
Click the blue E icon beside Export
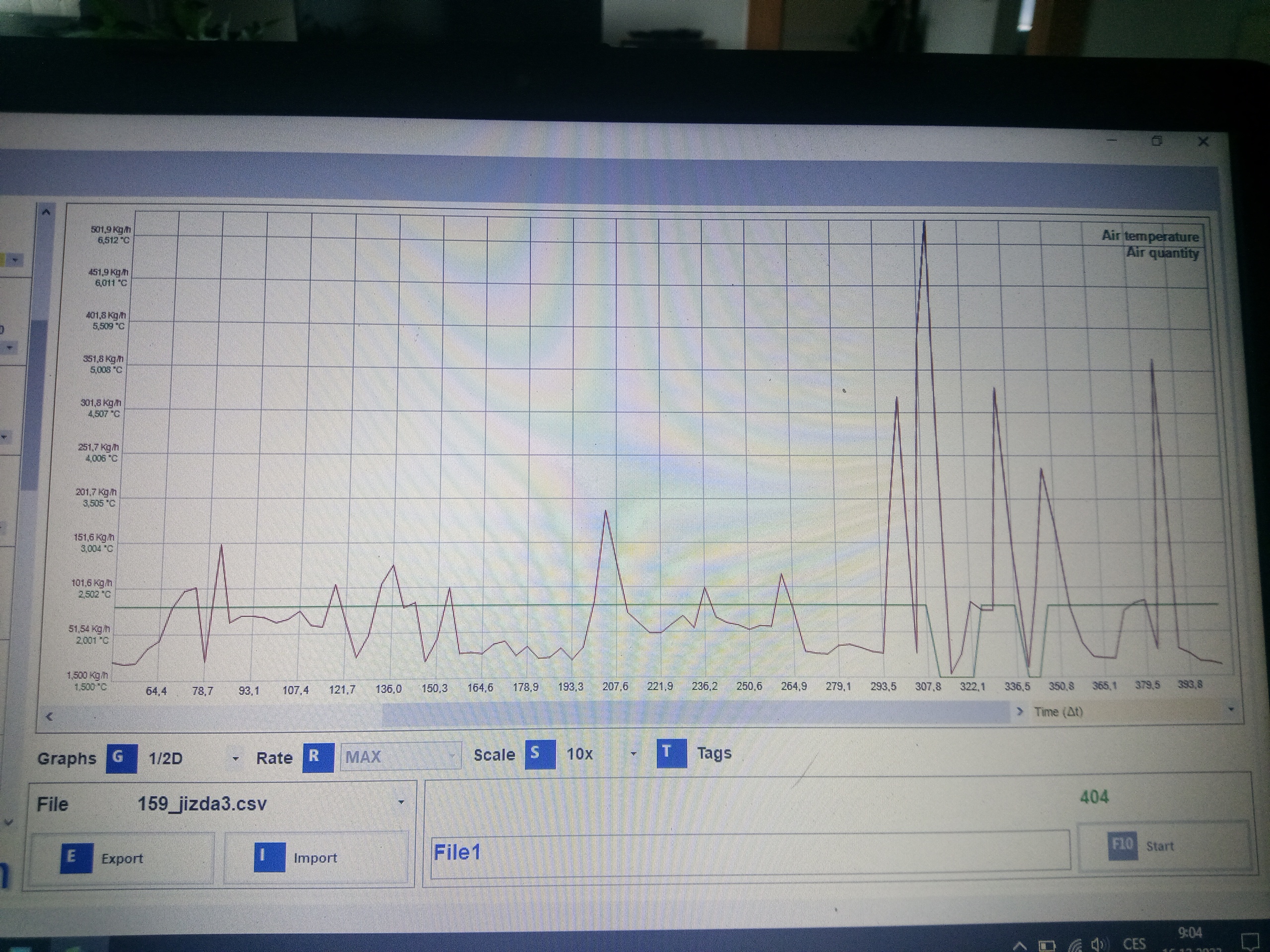[76, 857]
